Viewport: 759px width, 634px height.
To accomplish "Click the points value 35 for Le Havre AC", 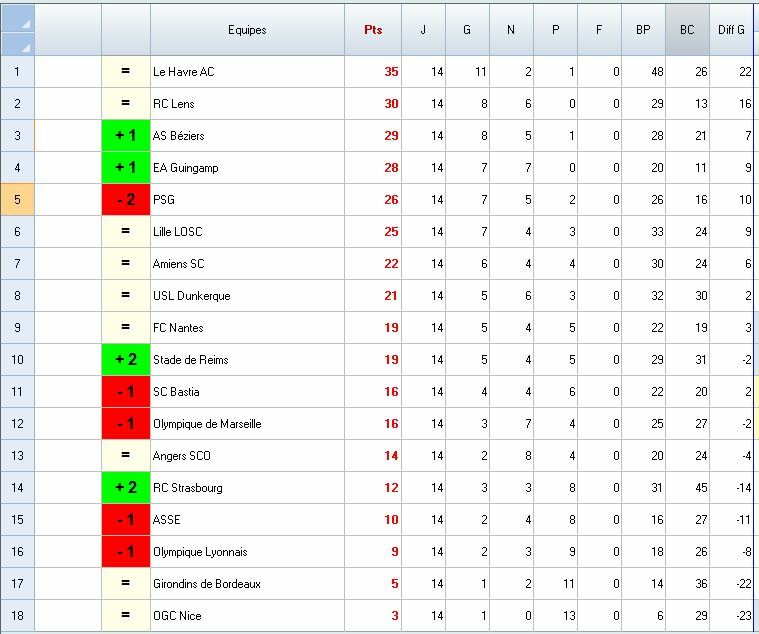I will pyautogui.click(x=391, y=72).
